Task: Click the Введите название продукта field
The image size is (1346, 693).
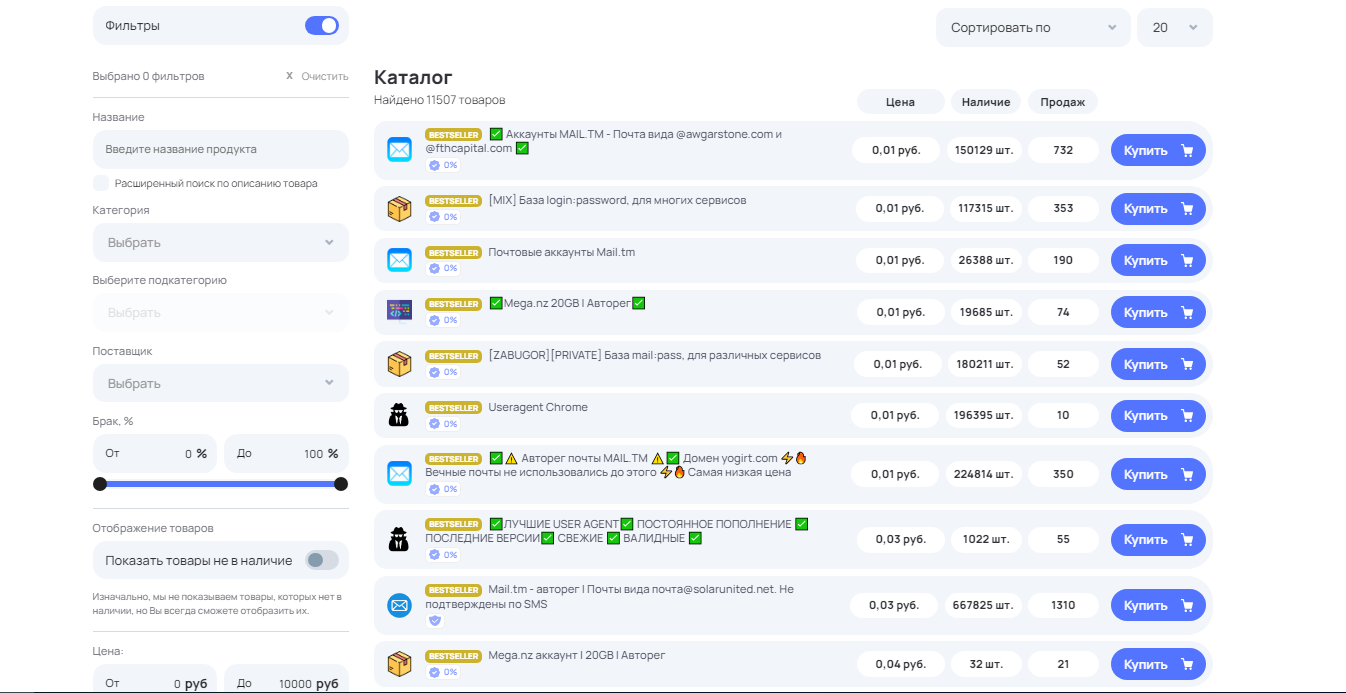Action: point(221,149)
